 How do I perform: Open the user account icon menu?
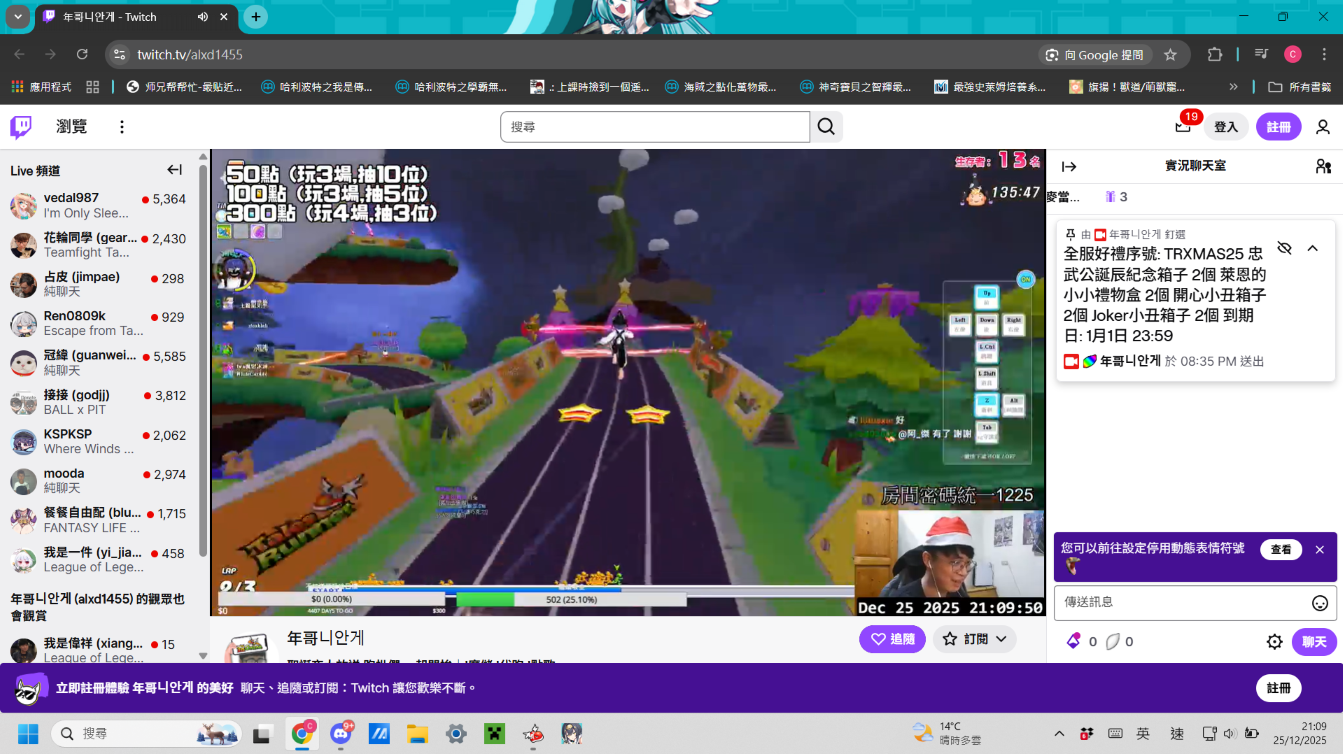pyautogui.click(x=1322, y=127)
